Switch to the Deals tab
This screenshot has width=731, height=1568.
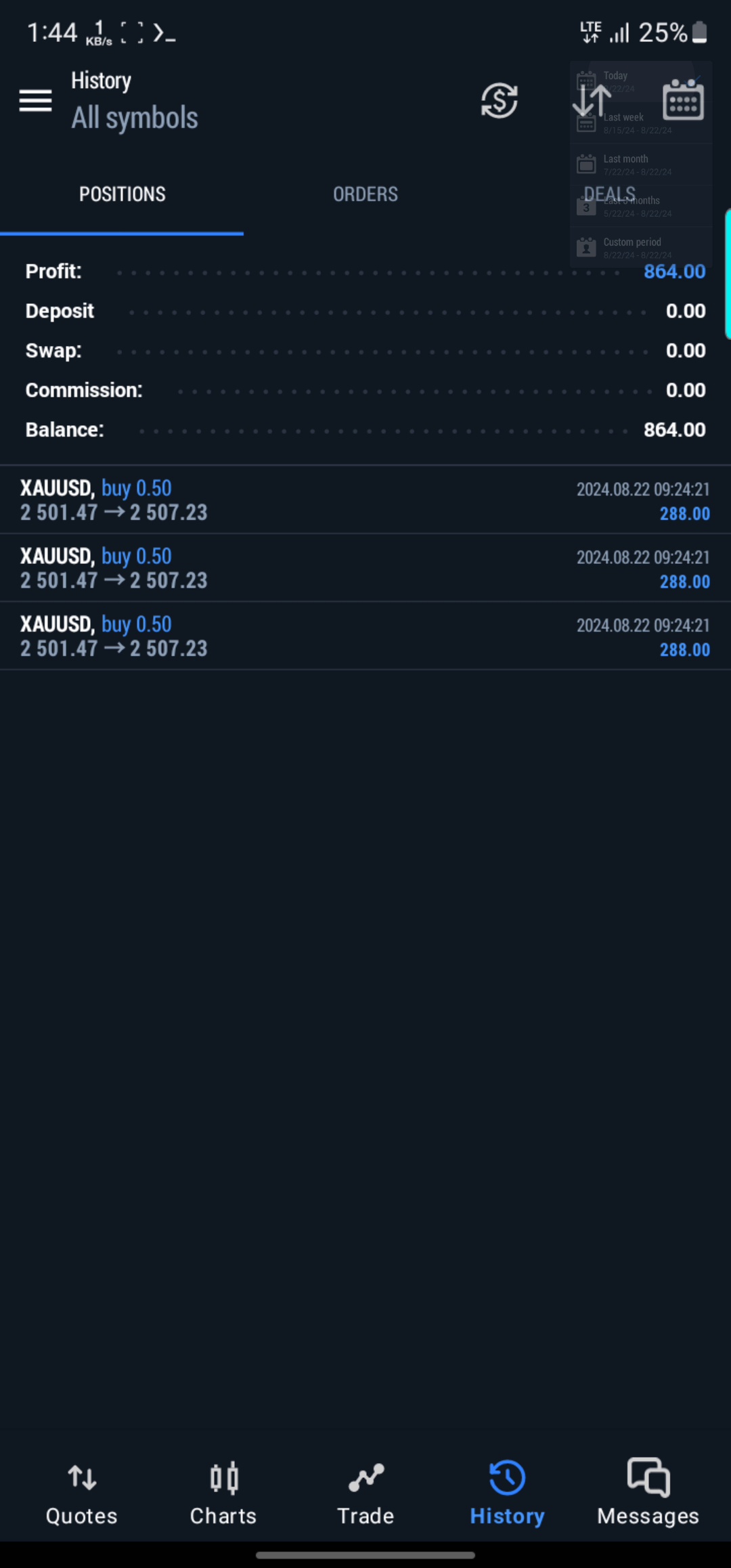pos(609,194)
